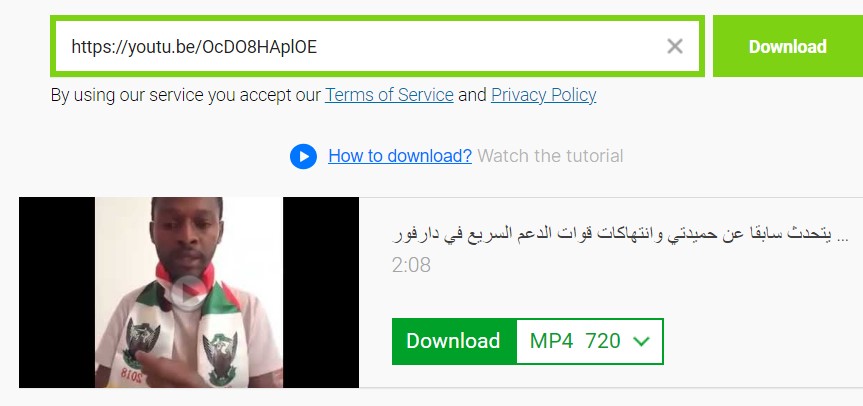Open the Privacy Policy link
Viewport: 863px width, 406px height.
click(543, 95)
